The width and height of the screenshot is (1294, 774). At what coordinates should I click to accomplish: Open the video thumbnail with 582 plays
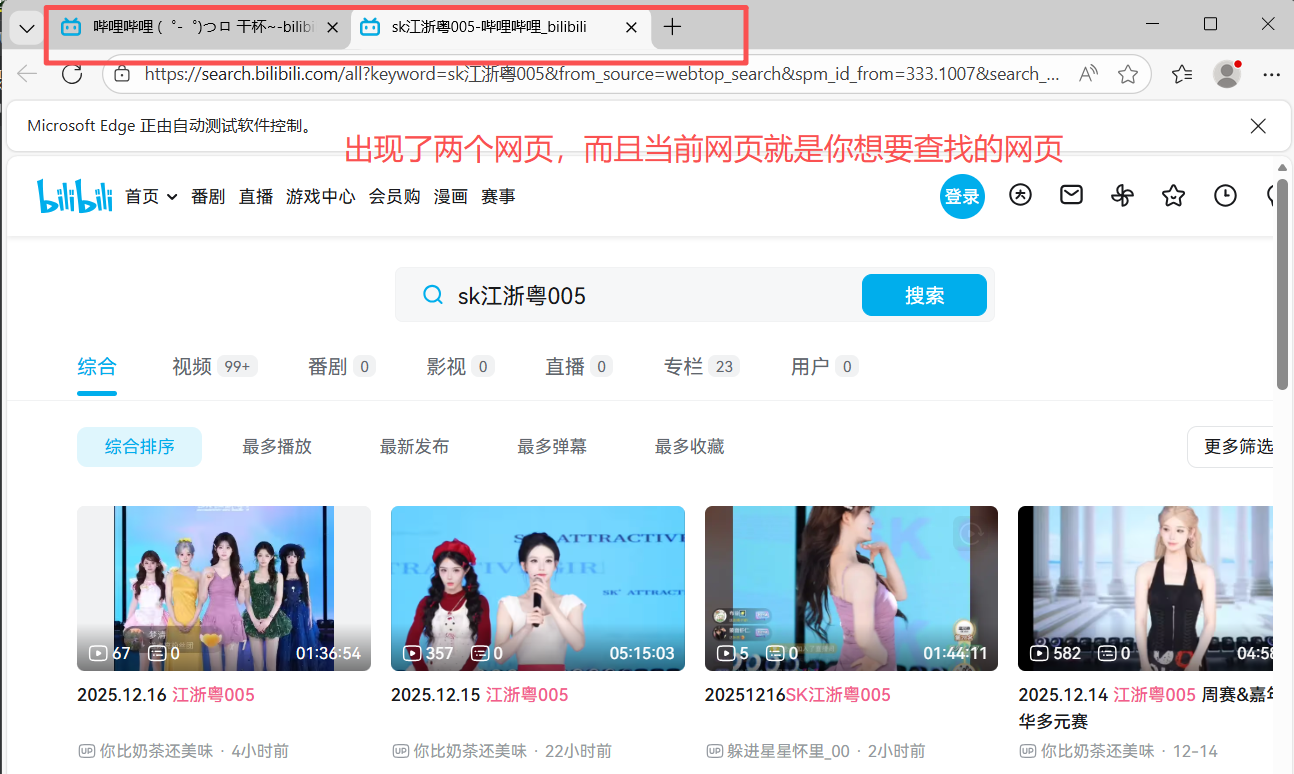tap(1146, 588)
